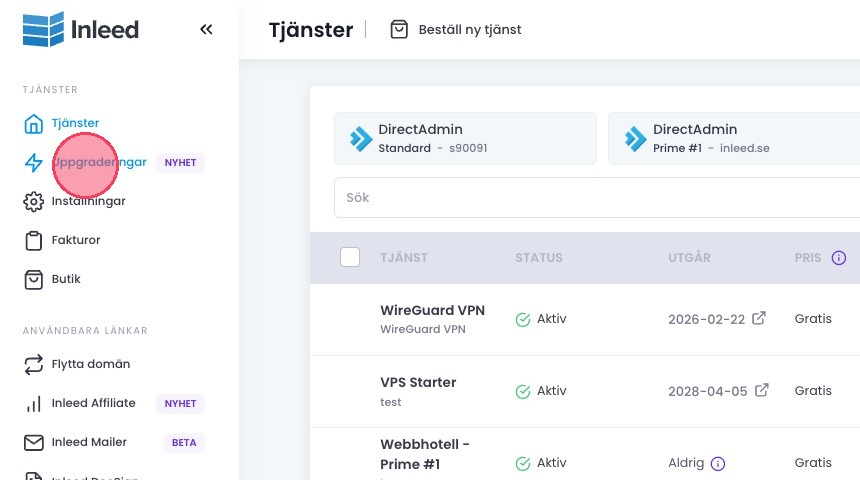Open WireGuard VPN service

(432, 310)
